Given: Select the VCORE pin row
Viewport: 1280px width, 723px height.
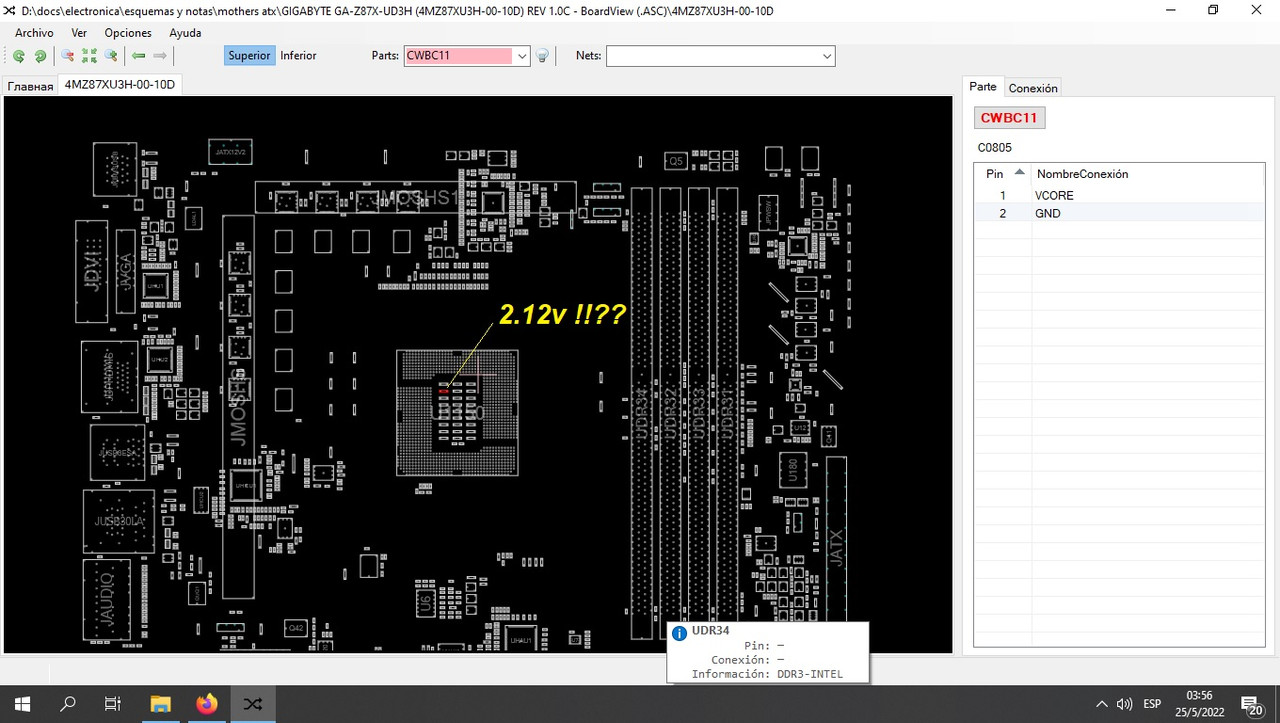Looking at the screenshot, I should [1121, 195].
